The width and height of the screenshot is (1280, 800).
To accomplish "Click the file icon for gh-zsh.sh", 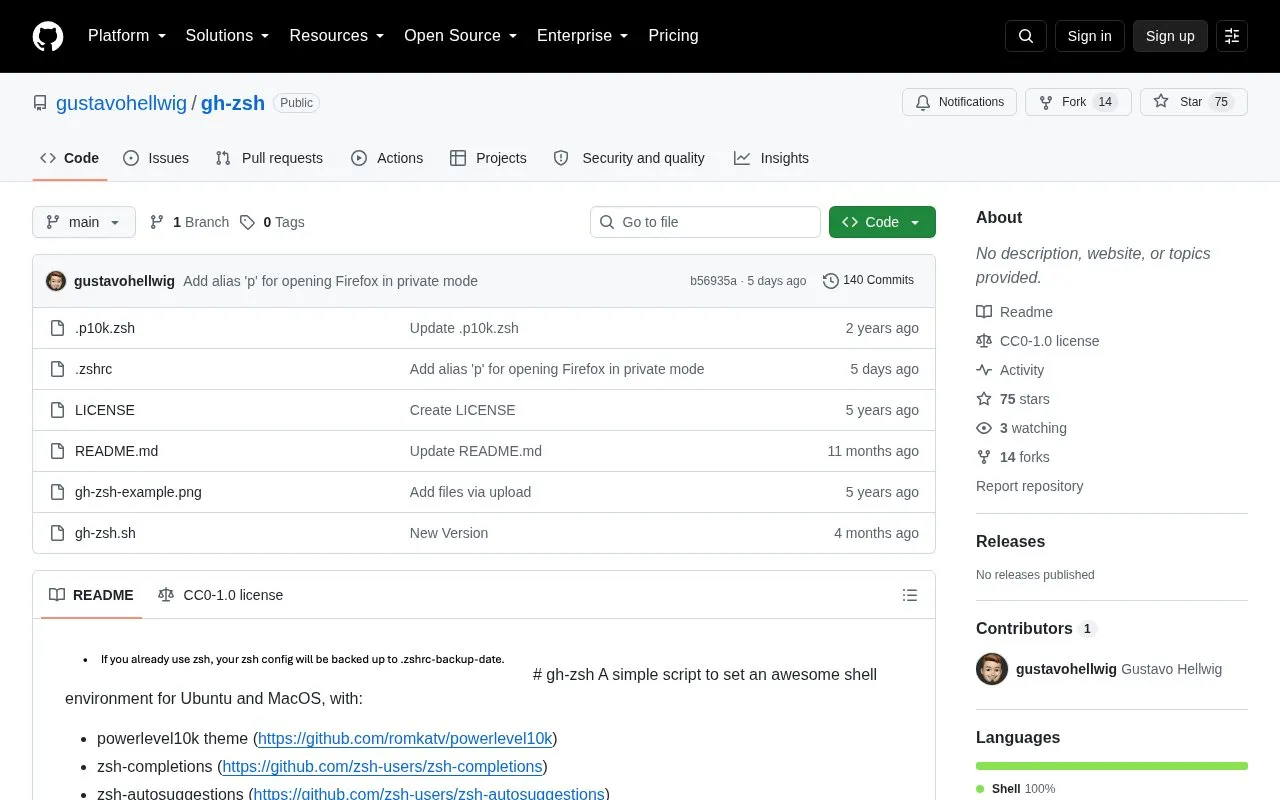I will [x=58, y=533].
